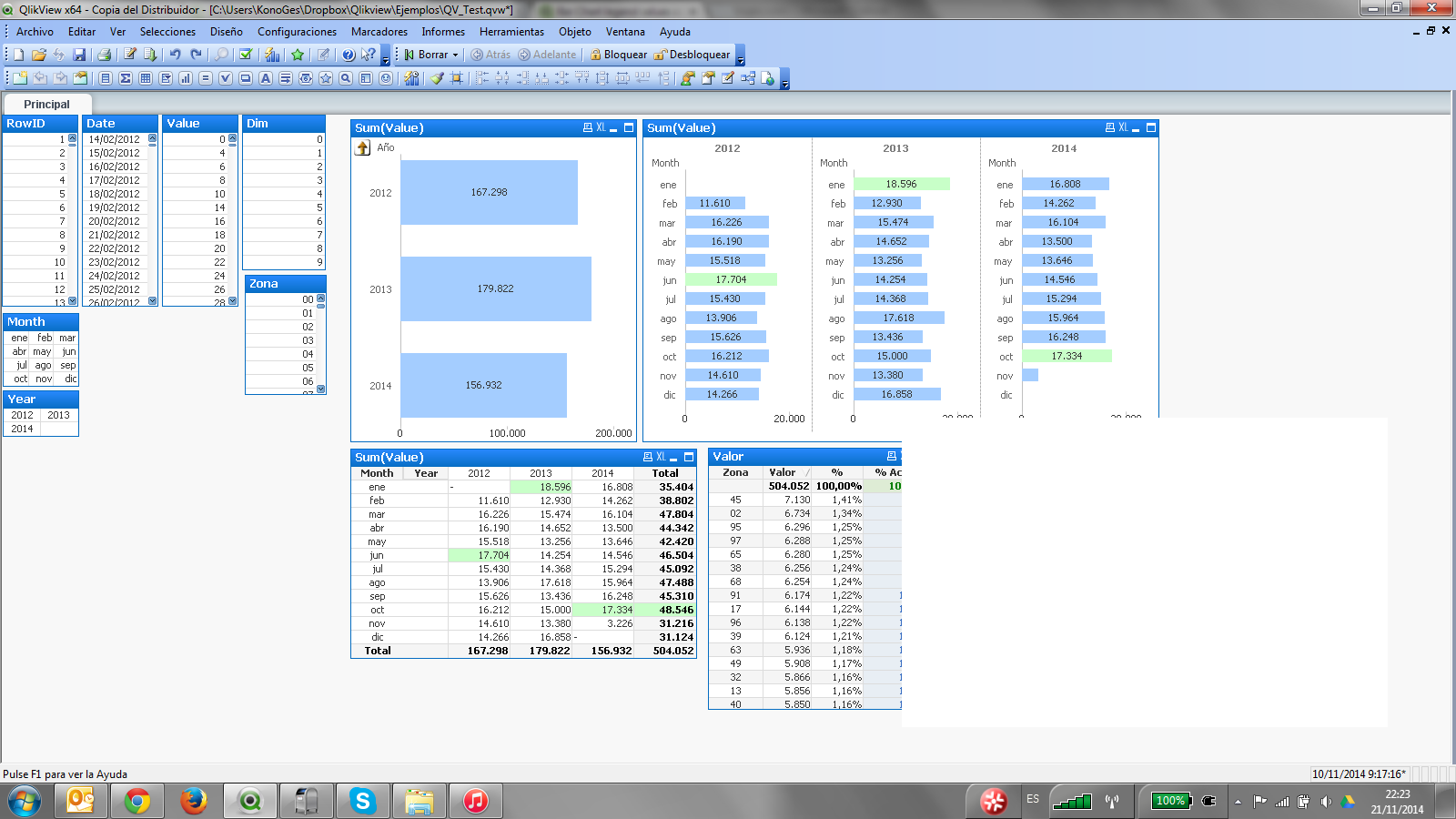Click the Add Sheet icon
The height and width of the screenshot is (819, 1456).
pos(19,78)
